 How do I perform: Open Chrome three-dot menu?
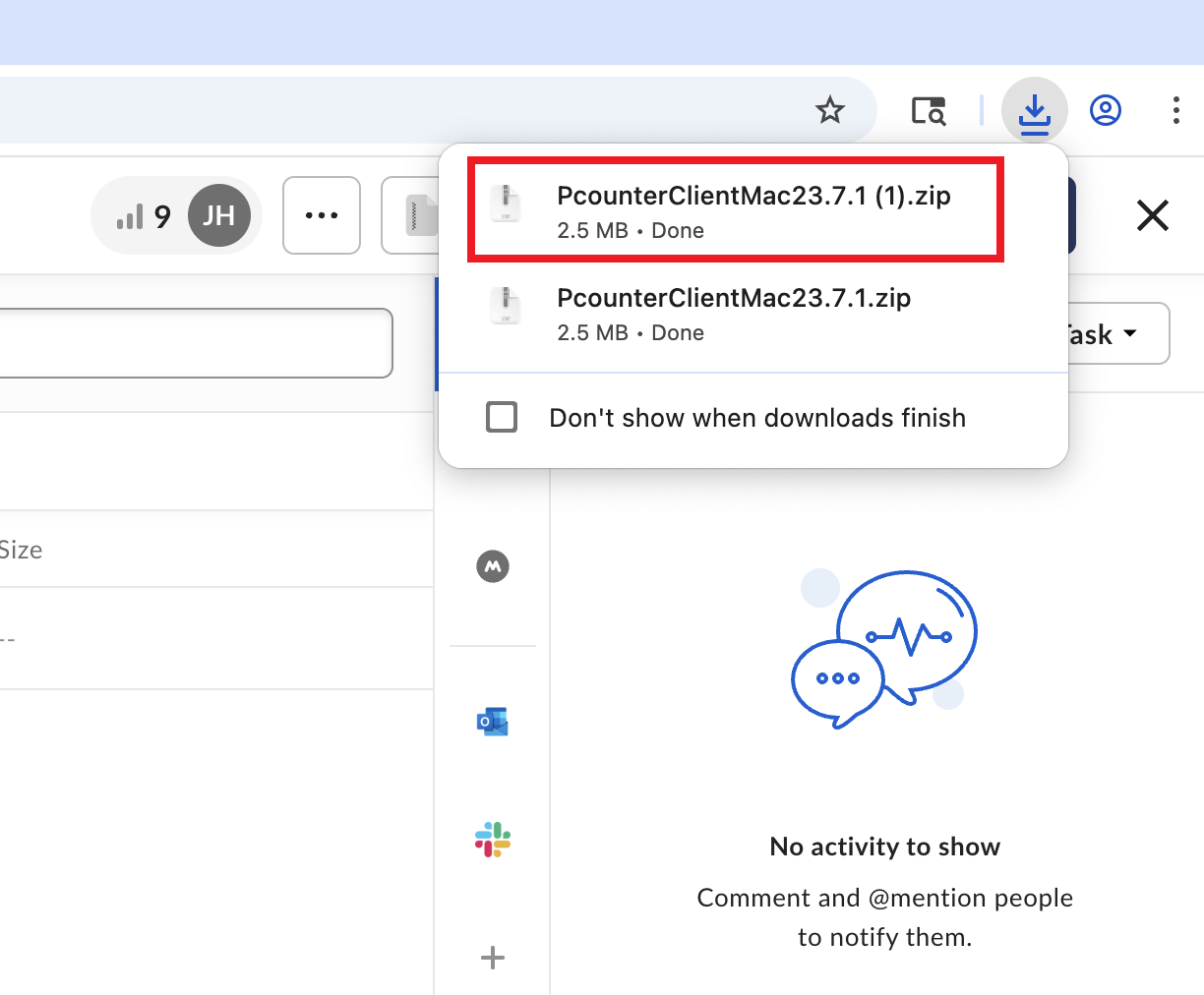click(x=1175, y=110)
